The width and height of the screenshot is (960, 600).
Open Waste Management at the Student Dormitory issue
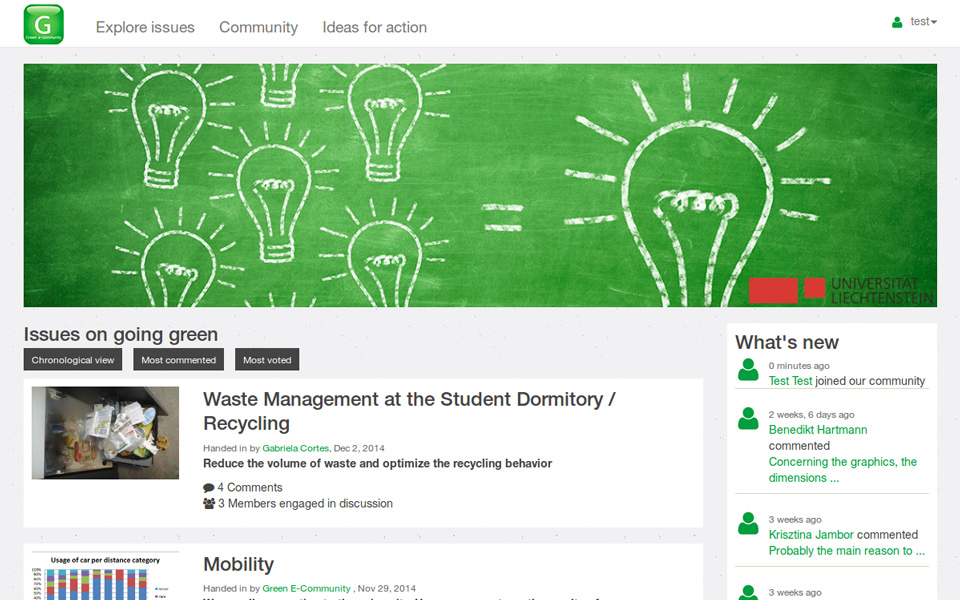coord(409,411)
